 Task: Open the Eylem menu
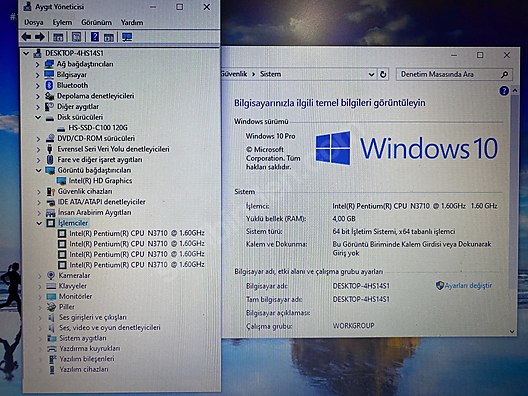point(62,23)
